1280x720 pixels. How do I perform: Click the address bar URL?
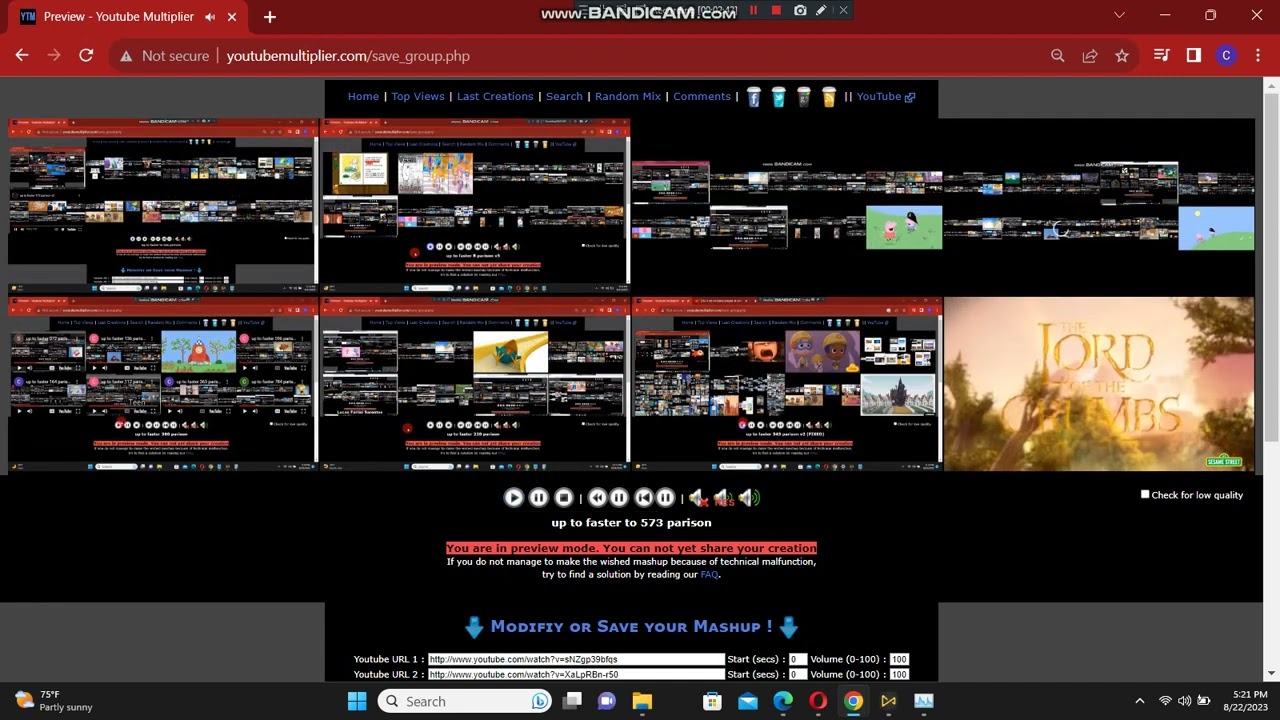[x=348, y=56]
